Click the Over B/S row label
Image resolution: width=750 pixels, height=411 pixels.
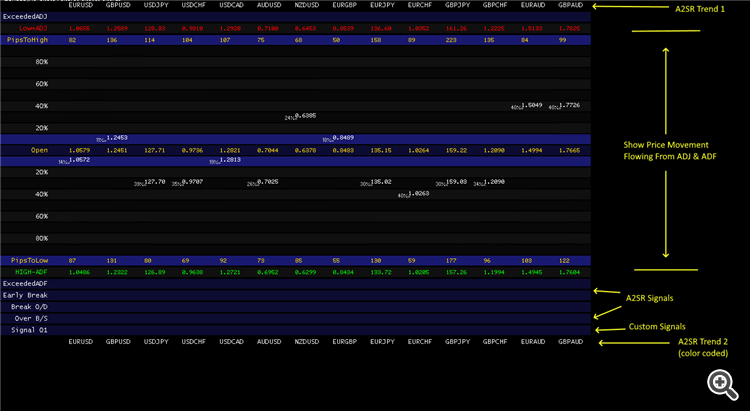31,318
